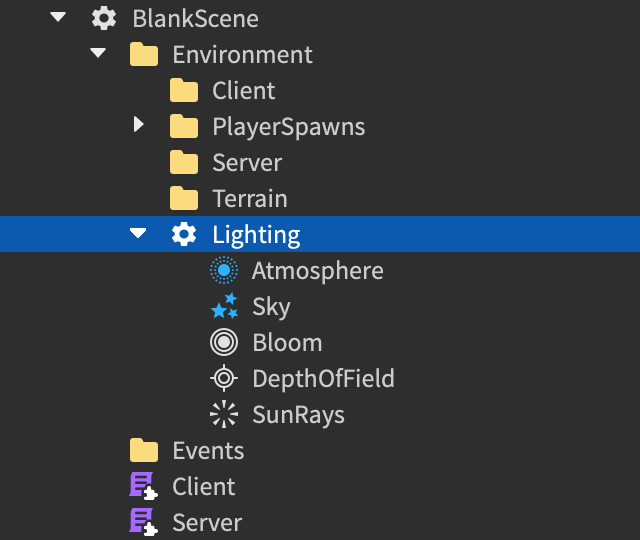Click the Events folder icon

tap(144, 451)
